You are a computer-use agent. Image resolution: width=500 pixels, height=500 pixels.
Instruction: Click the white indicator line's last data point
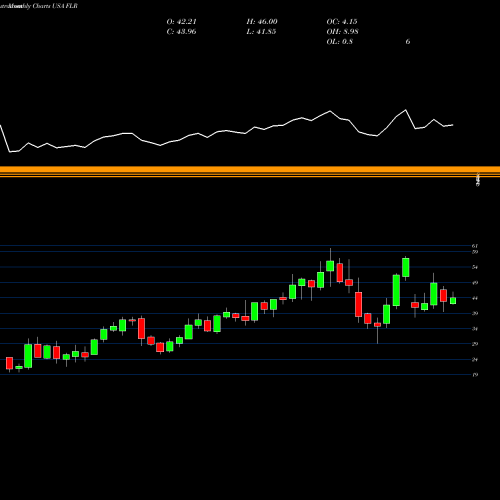(x=453, y=125)
